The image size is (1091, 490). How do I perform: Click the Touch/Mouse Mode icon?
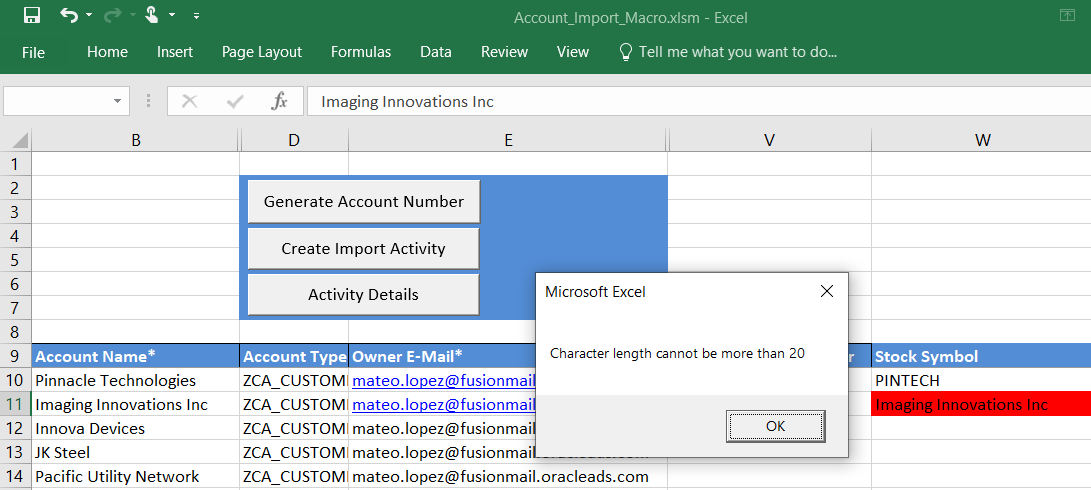tap(151, 16)
